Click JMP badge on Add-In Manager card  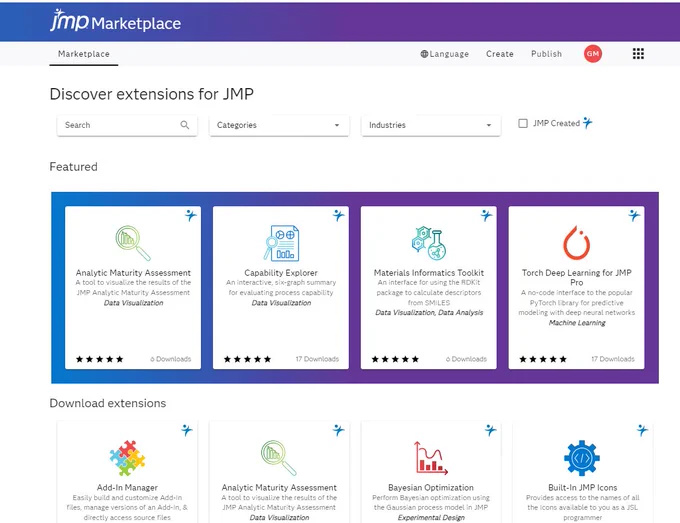(186, 430)
